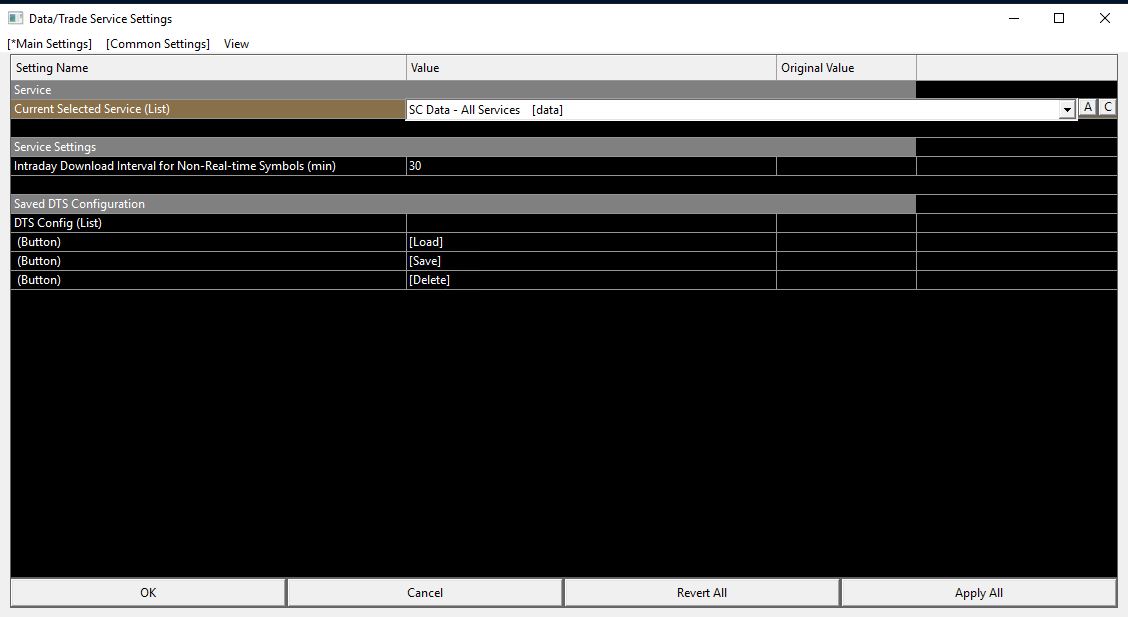Open the Main Settings menu
The height and width of the screenshot is (617, 1128).
click(50, 44)
